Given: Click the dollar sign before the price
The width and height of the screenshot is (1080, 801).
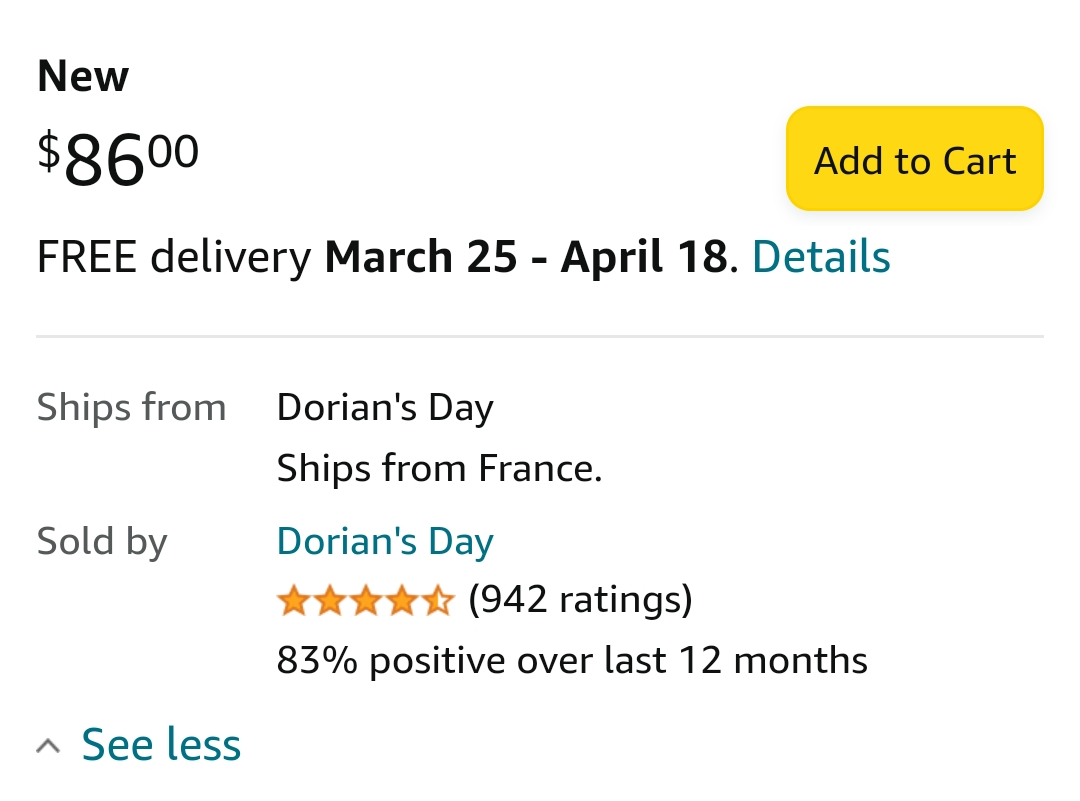Looking at the screenshot, I should (x=49, y=150).
